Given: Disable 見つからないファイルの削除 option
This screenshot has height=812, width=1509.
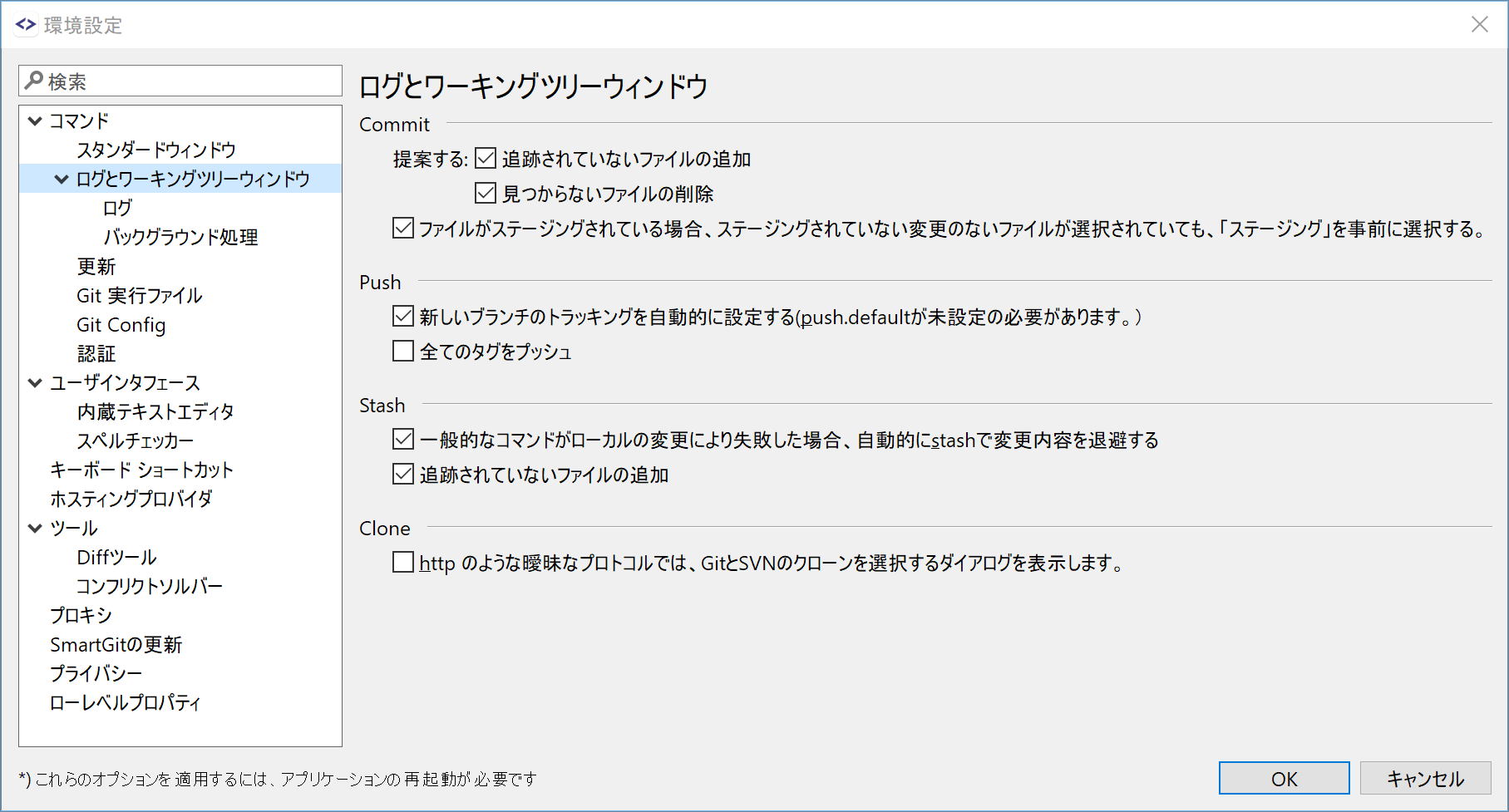Looking at the screenshot, I should 485,192.
